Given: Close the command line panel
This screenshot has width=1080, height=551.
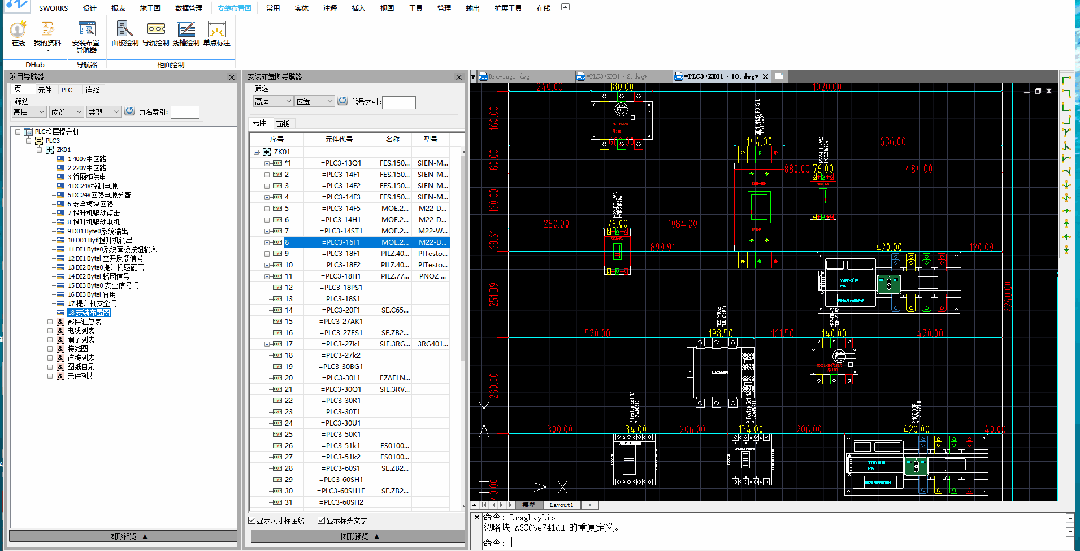Looking at the screenshot, I should (x=477, y=517).
